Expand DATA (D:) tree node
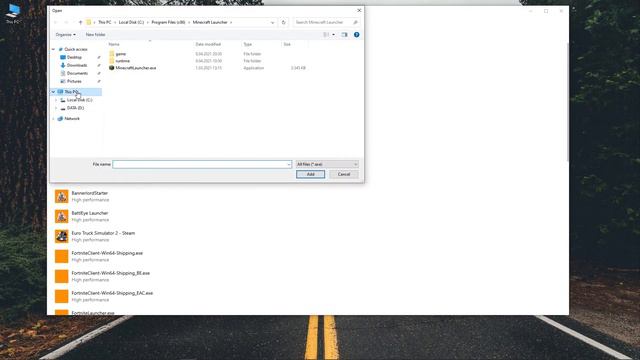 pyautogui.click(x=56, y=108)
